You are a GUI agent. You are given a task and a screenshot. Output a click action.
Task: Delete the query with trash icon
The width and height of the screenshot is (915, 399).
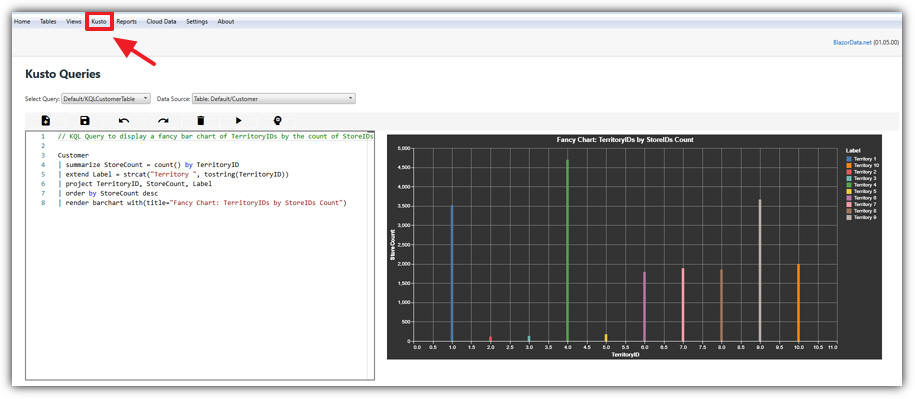[x=201, y=121]
